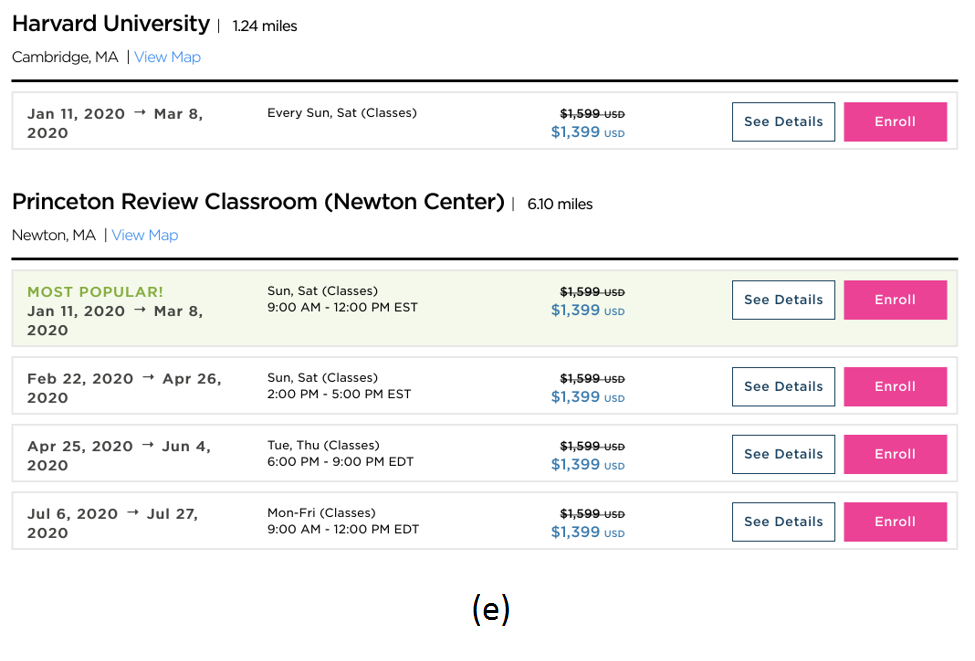975x661 pixels.
Task: Click the green MOST POPULAR! label
Action: [x=95, y=292]
